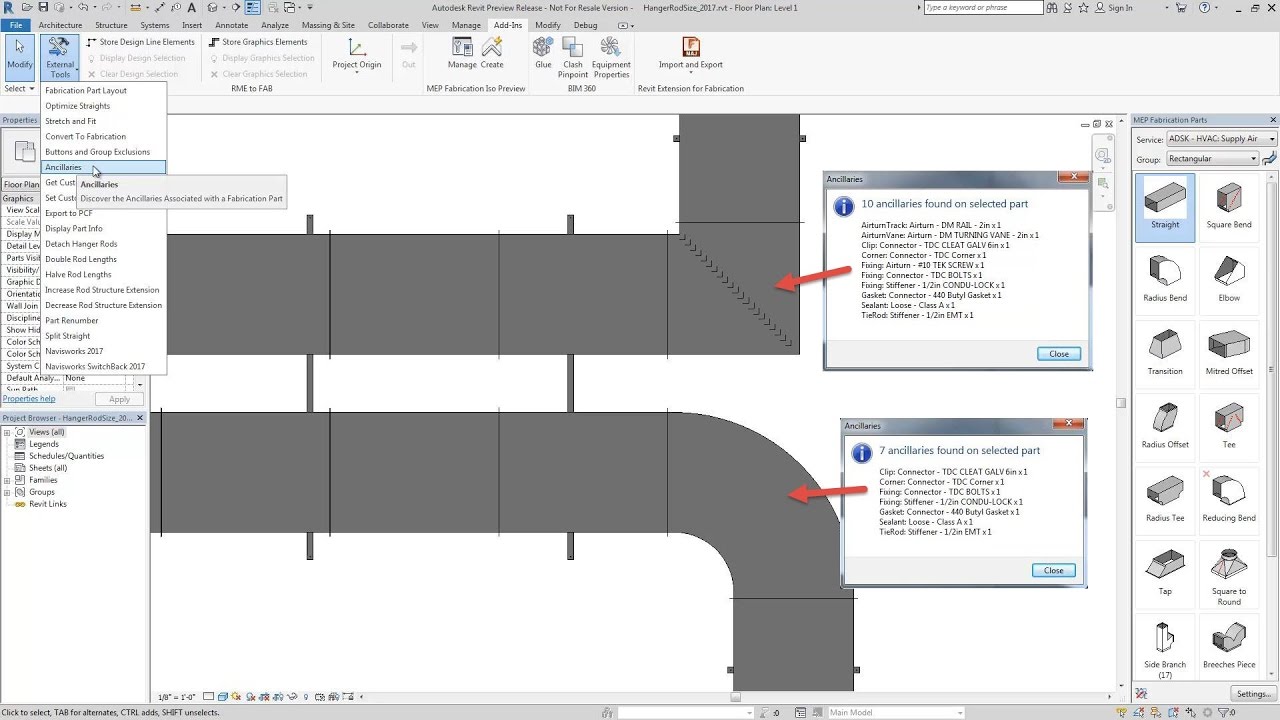Click the Store Design Line Elements button

tap(141, 42)
